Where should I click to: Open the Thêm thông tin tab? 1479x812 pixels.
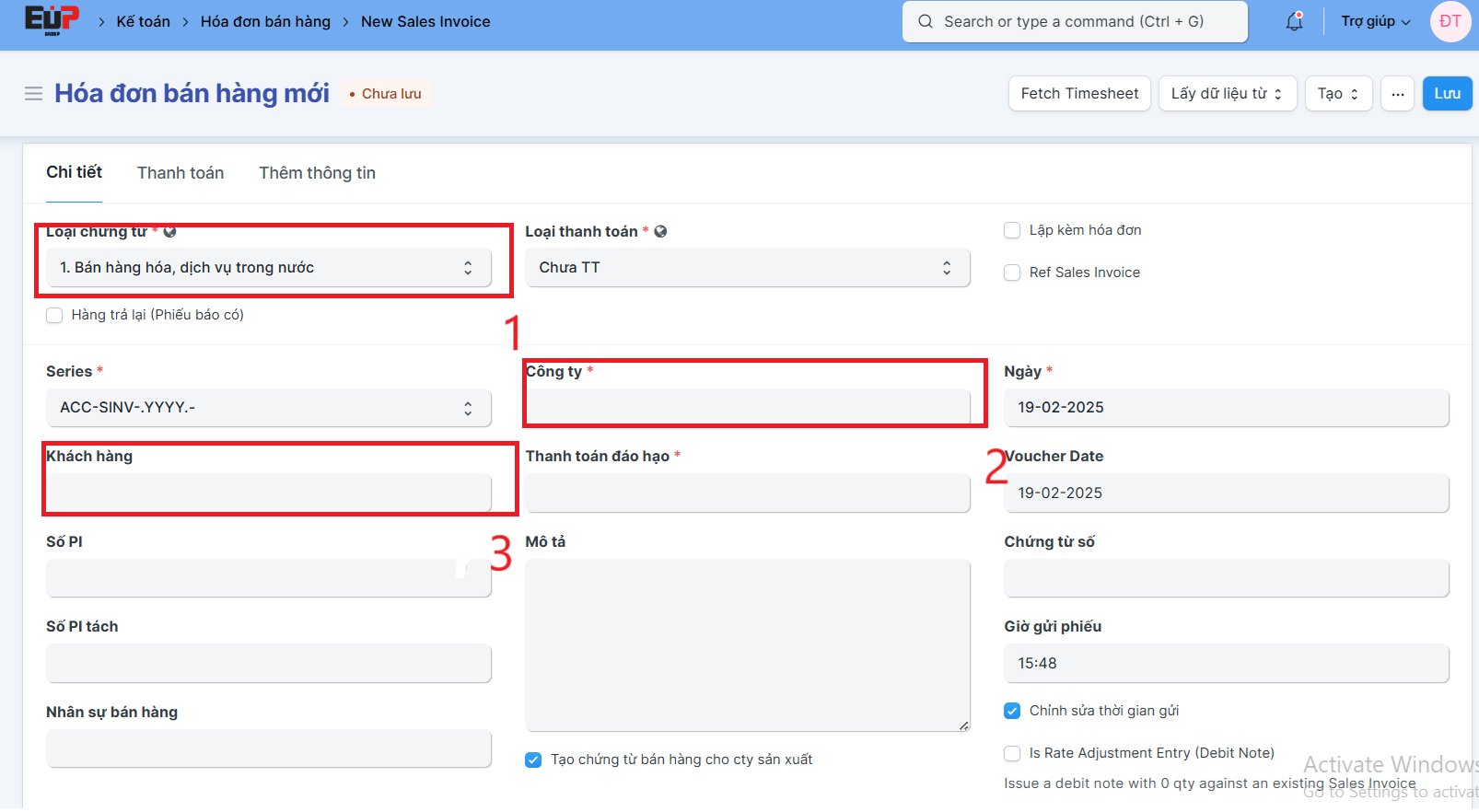click(x=317, y=173)
